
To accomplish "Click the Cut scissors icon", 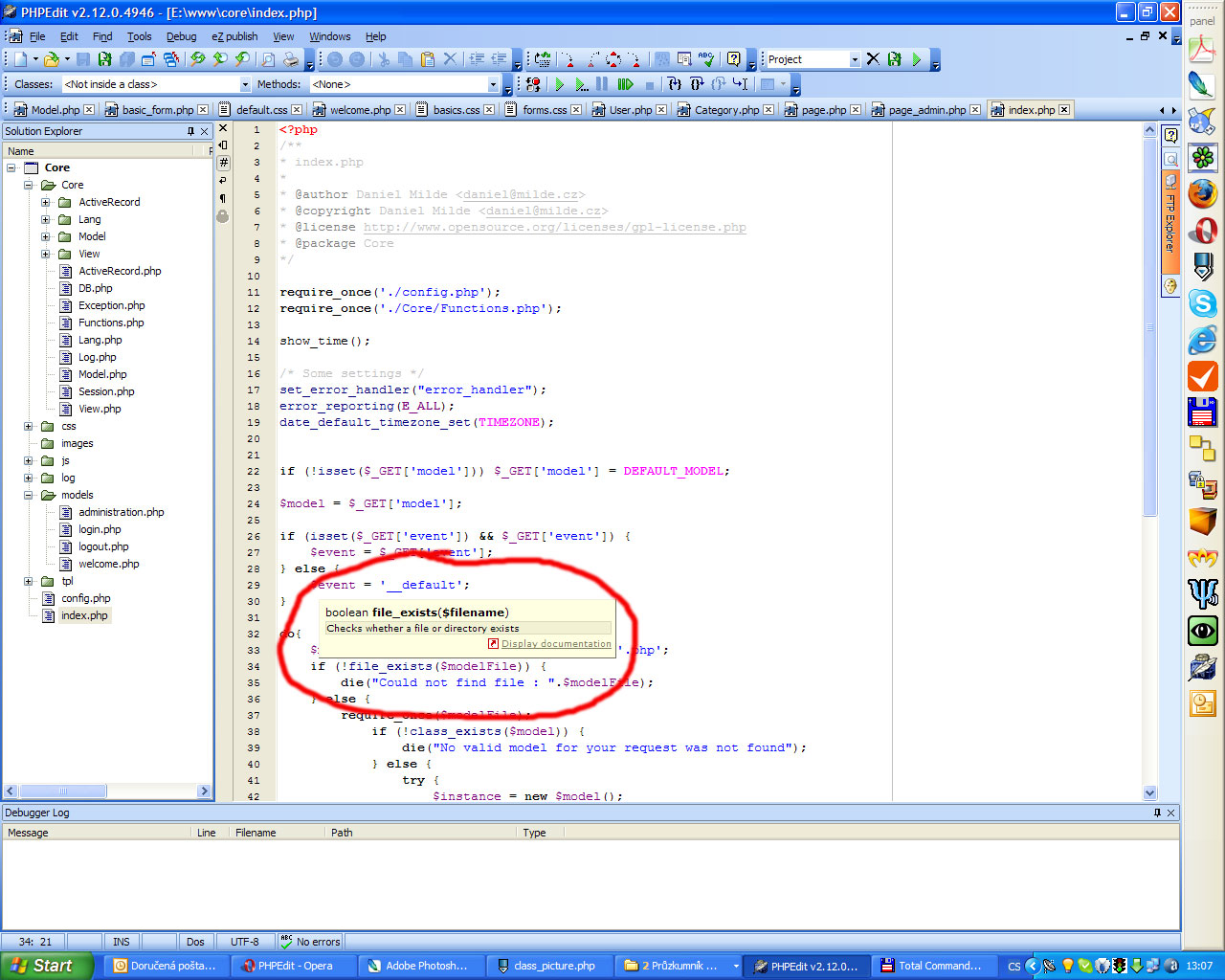I will (383, 59).
